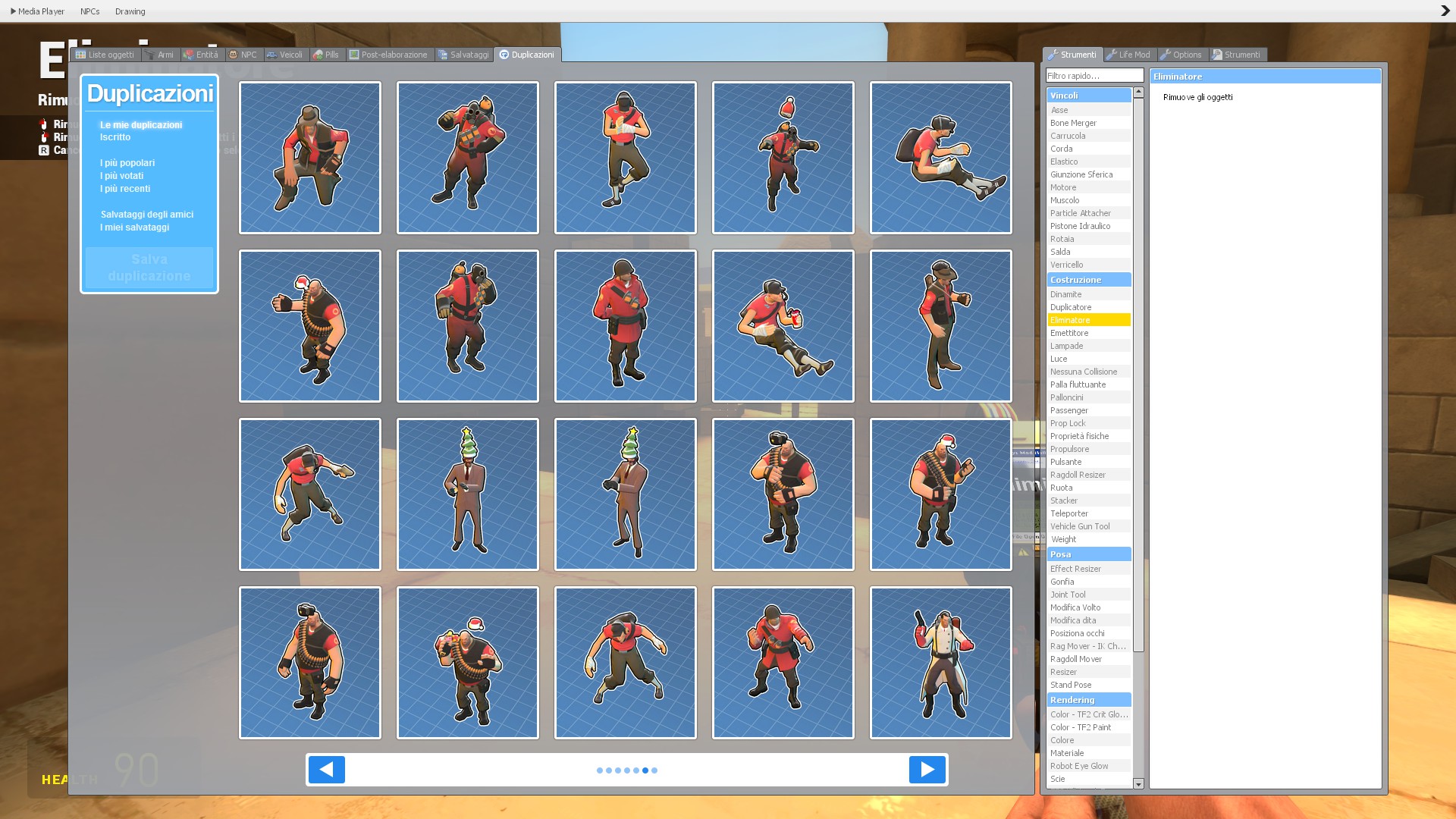Image resolution: width=1456 pixels, height=819 pixels.
Task: Collapse the Vincoli tool category
Action: (x=1088, y=96)
